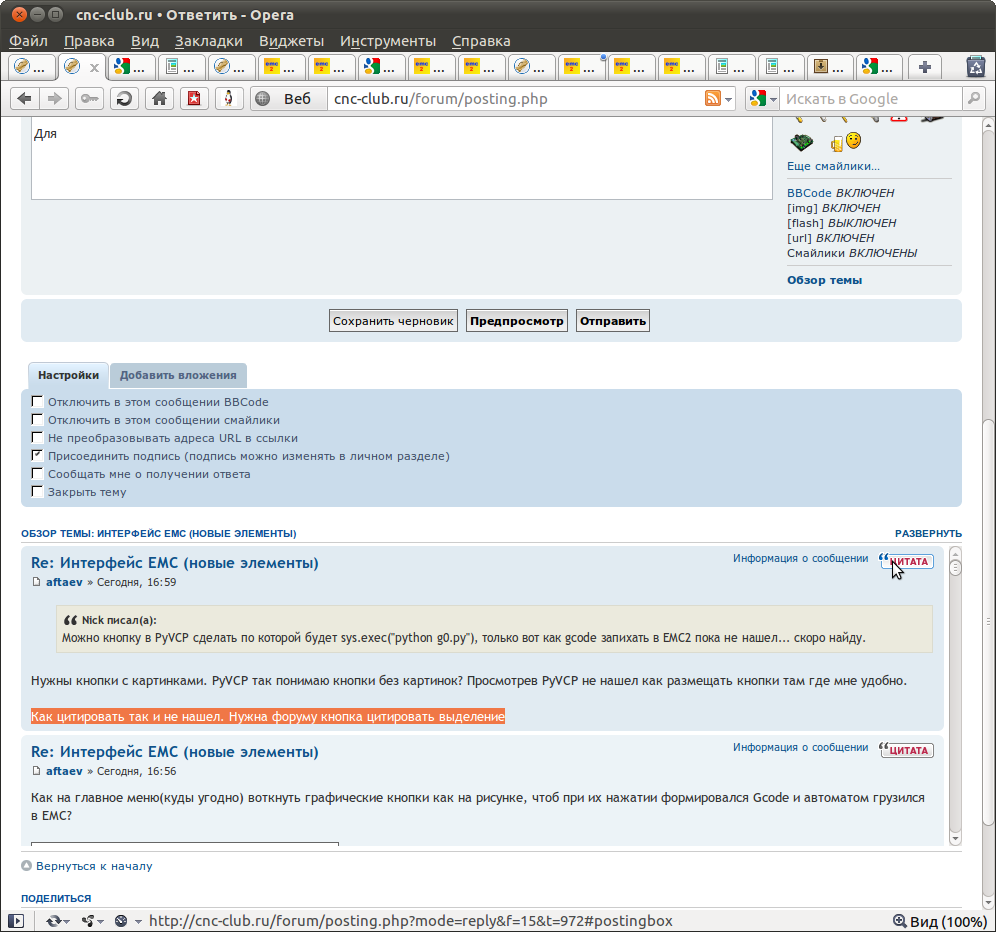Click the Вернуться к началу arrow icon

click(27, 865)
